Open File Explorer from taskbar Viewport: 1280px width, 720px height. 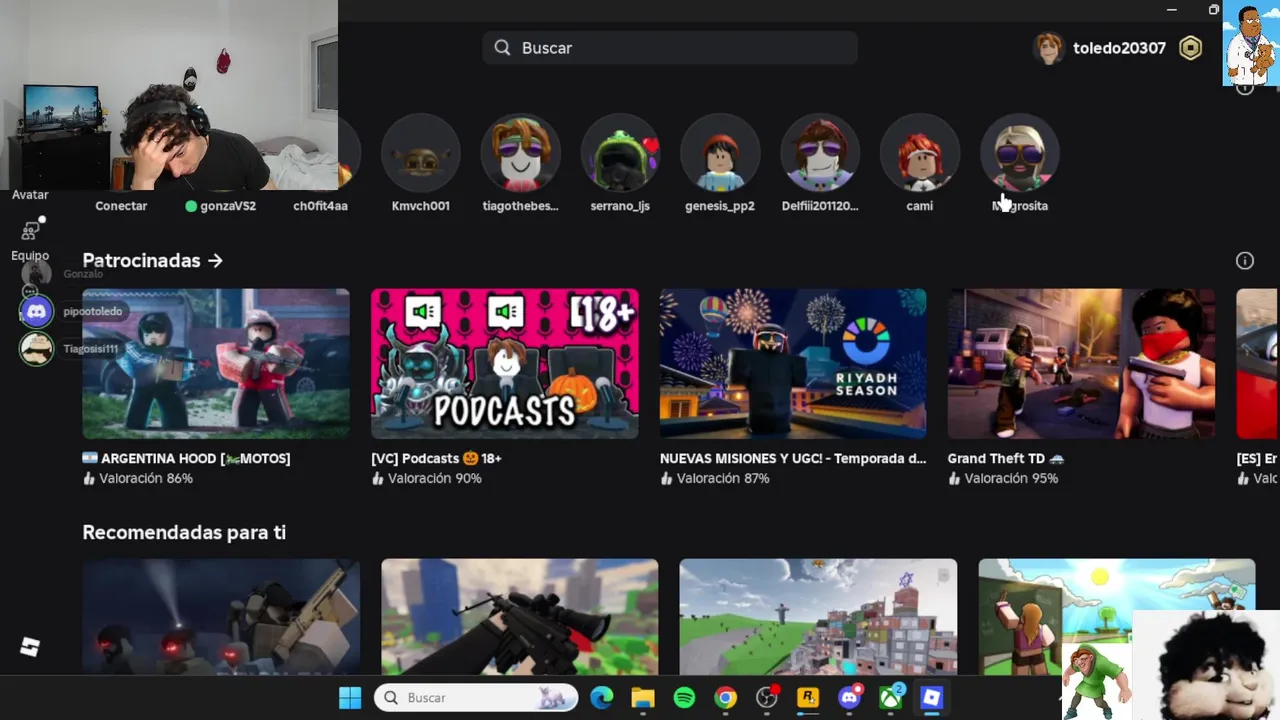pos(642,698)
